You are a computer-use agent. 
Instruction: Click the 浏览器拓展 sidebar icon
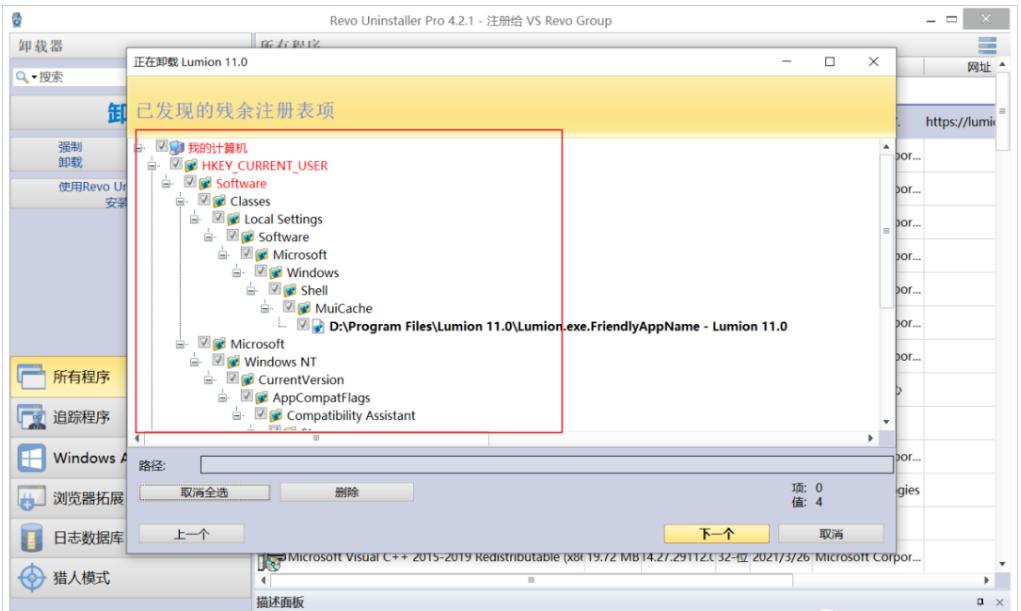coord(31,499)
